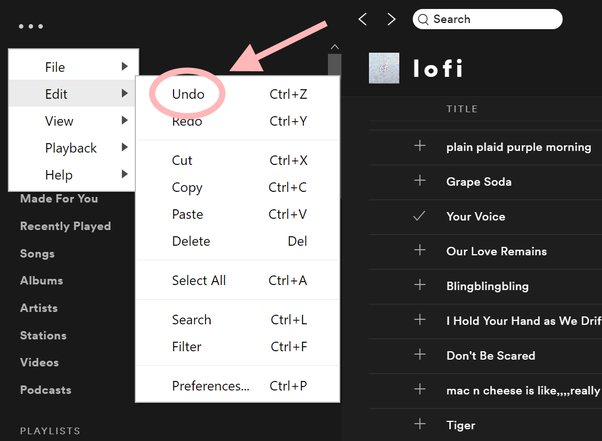The height and width of the screenshot is (441, 602).
Task: Select Delete in the Edit submenu
Action: pyautogui.click(x=238, y=241)
